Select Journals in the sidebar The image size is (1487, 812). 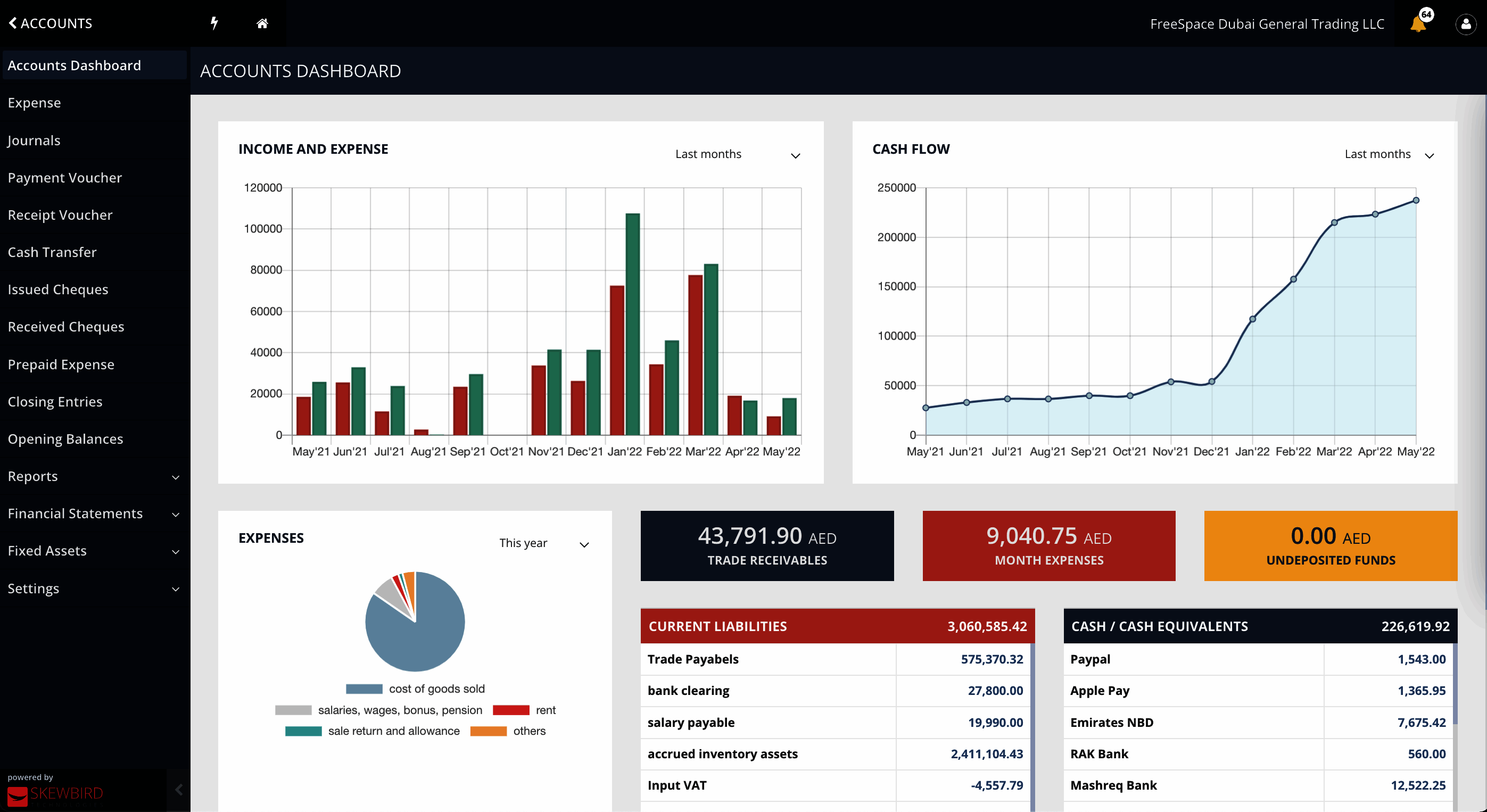(34, 140)
